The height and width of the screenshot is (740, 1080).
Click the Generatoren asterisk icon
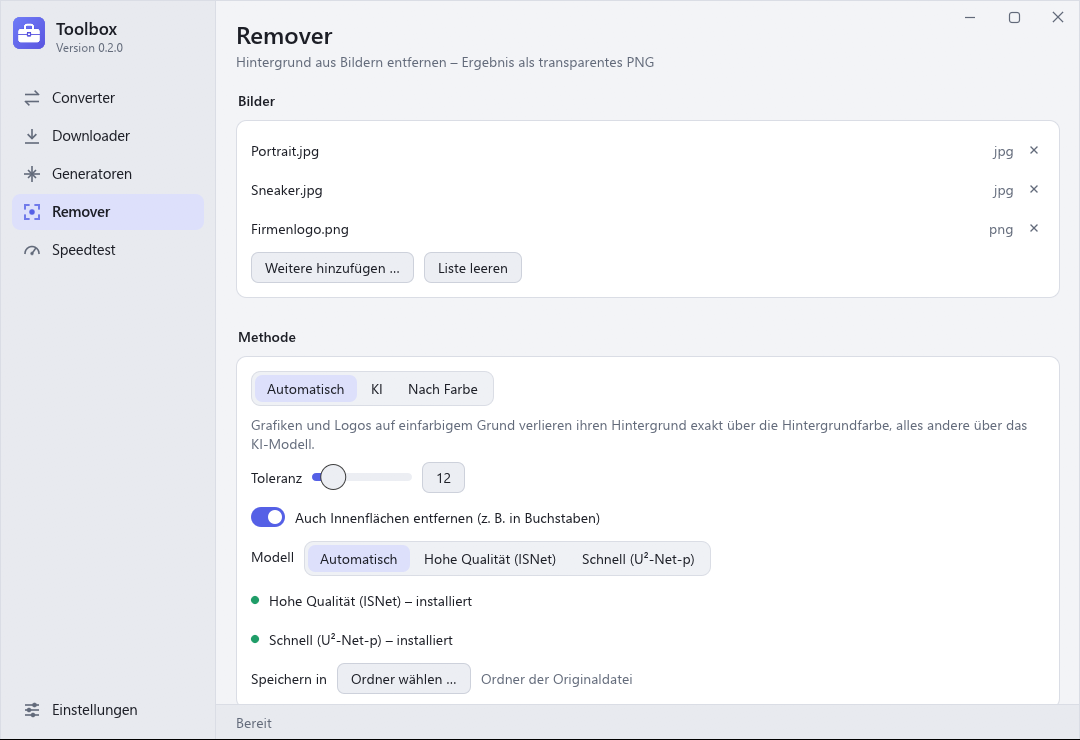pyautogui.click(x=32, y=174)
